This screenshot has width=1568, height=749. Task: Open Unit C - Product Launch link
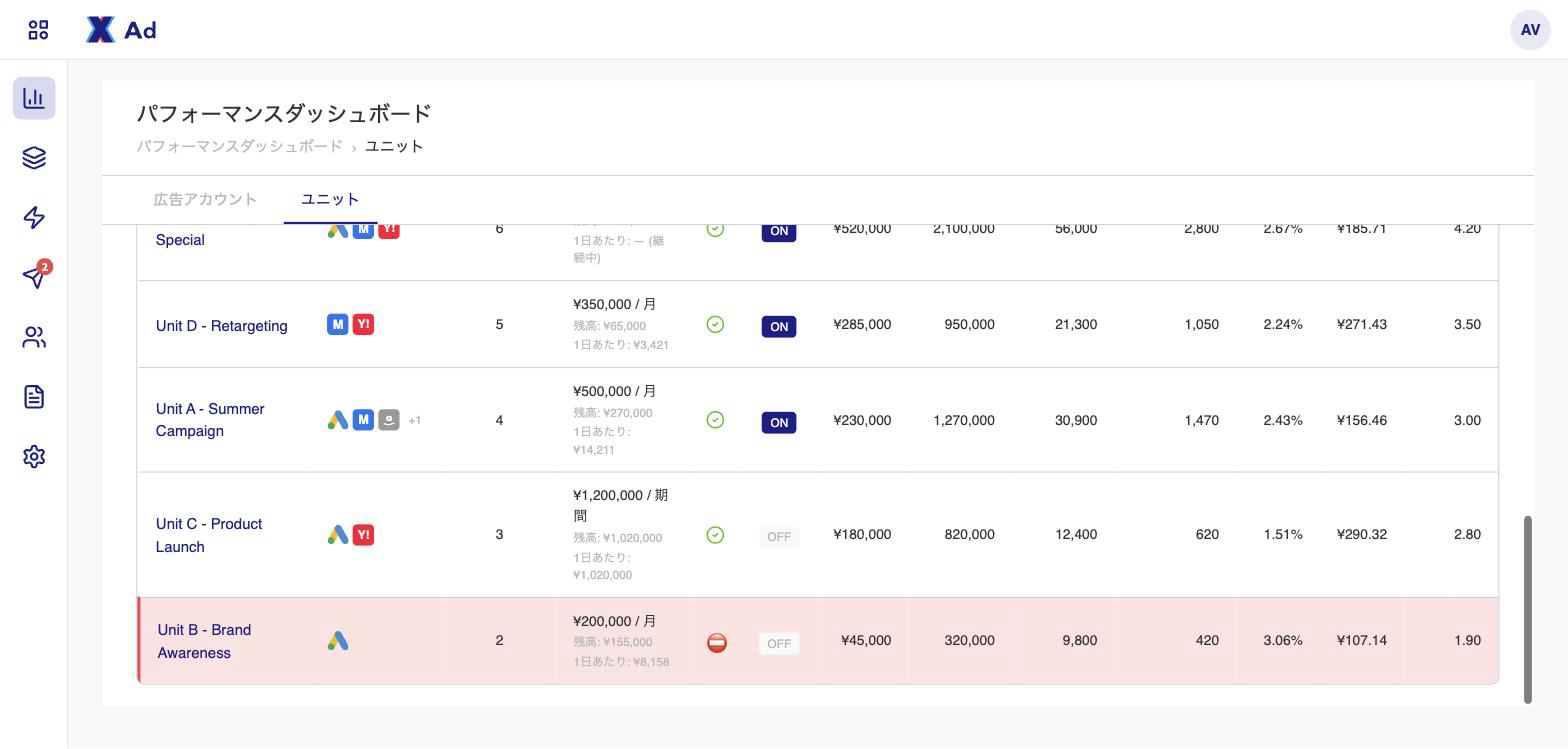[209, 535]
